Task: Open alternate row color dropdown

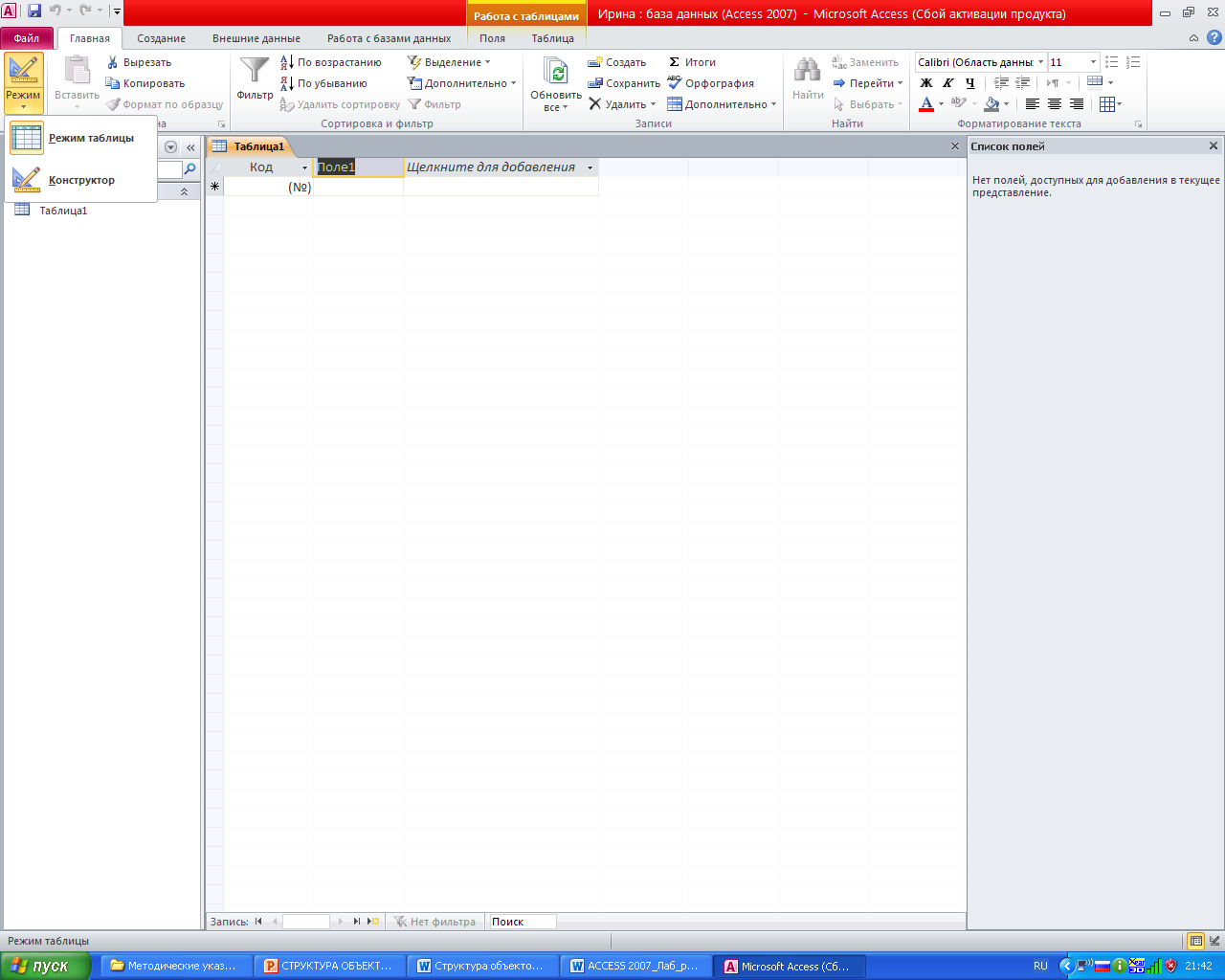Action: click(1101, 82)
